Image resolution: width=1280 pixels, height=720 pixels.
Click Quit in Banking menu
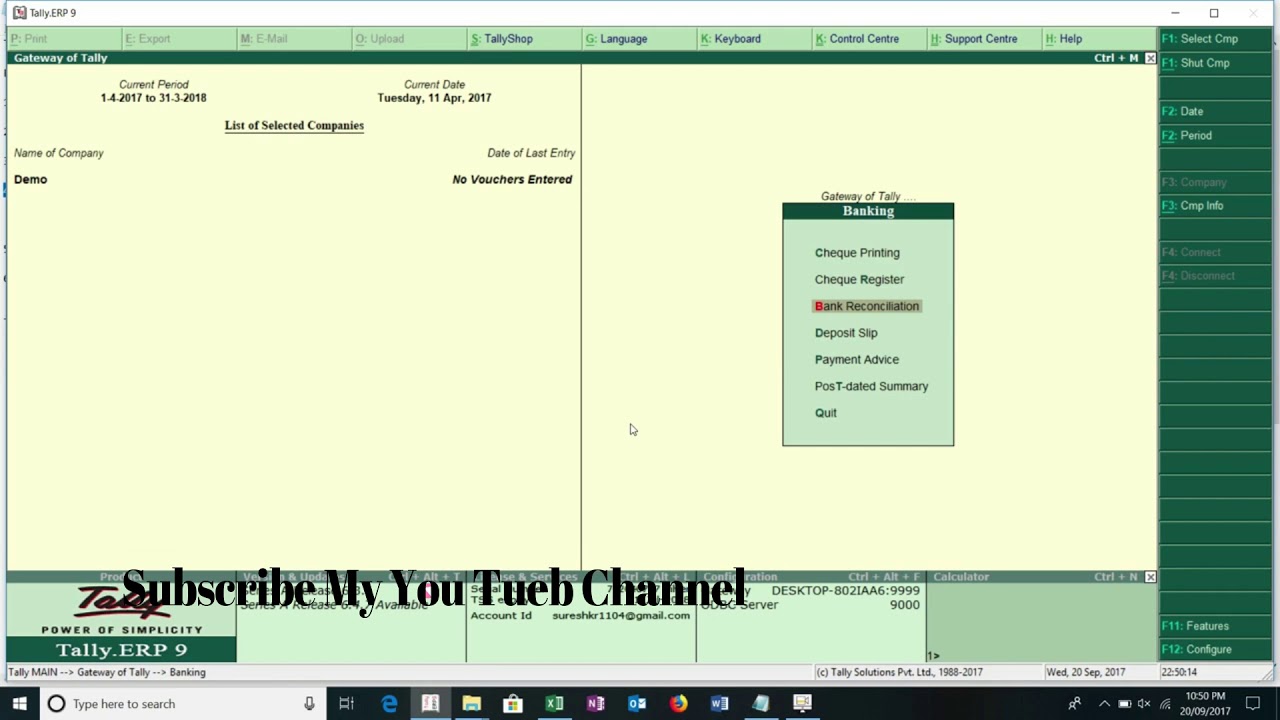825,413
